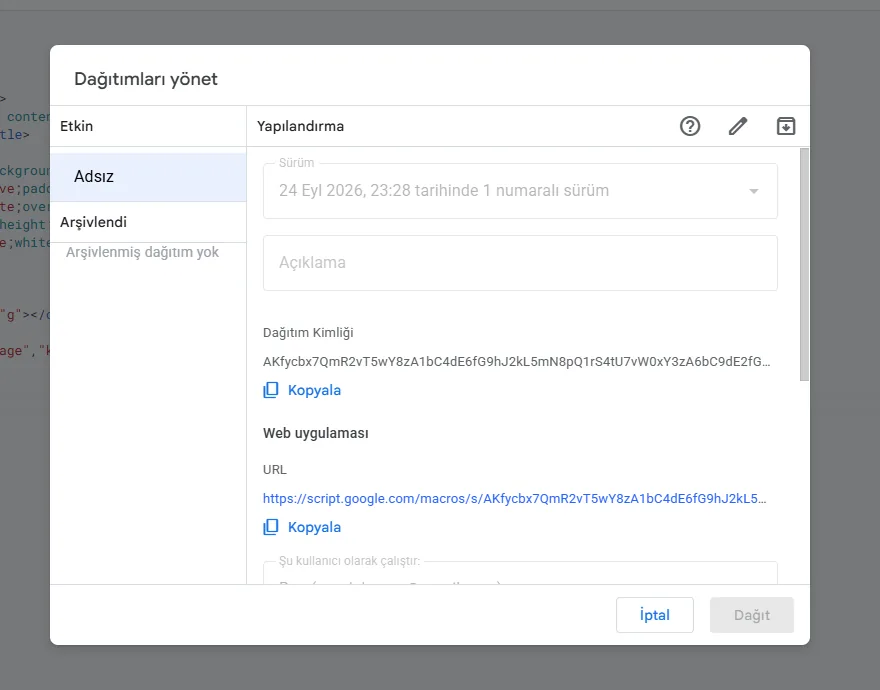Click the Etkin section header
This screenshot has width=880, height=690.
(x=76, y=126)
